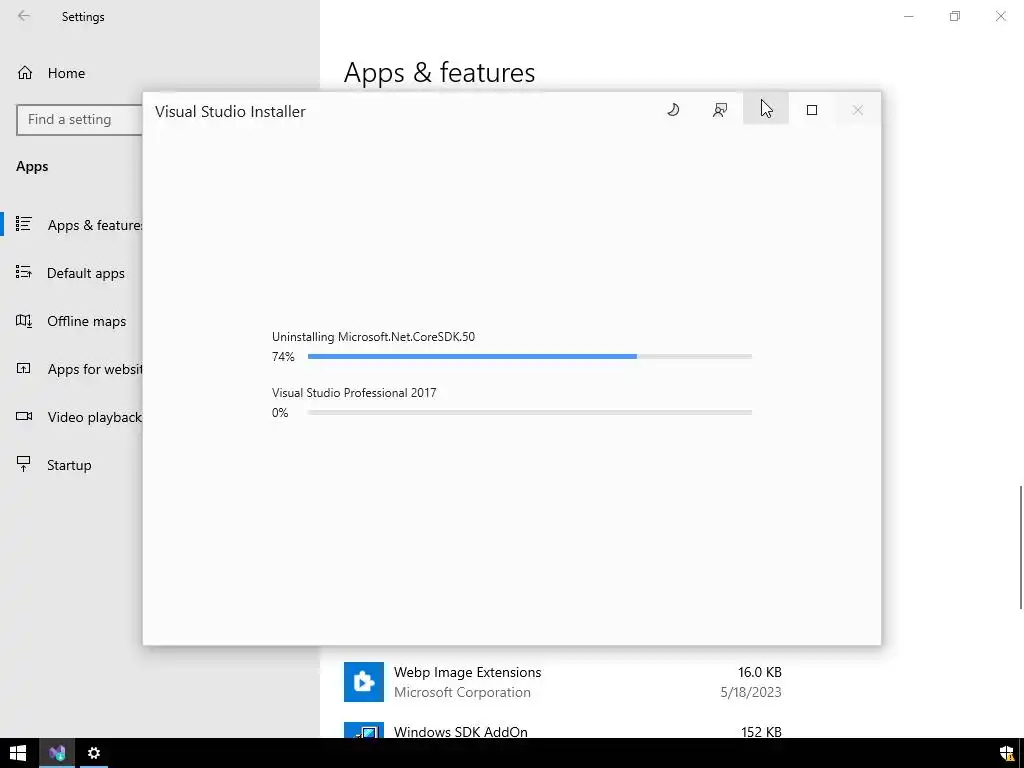Click the Visual Studio Installer title text

[x=230, y=112]
